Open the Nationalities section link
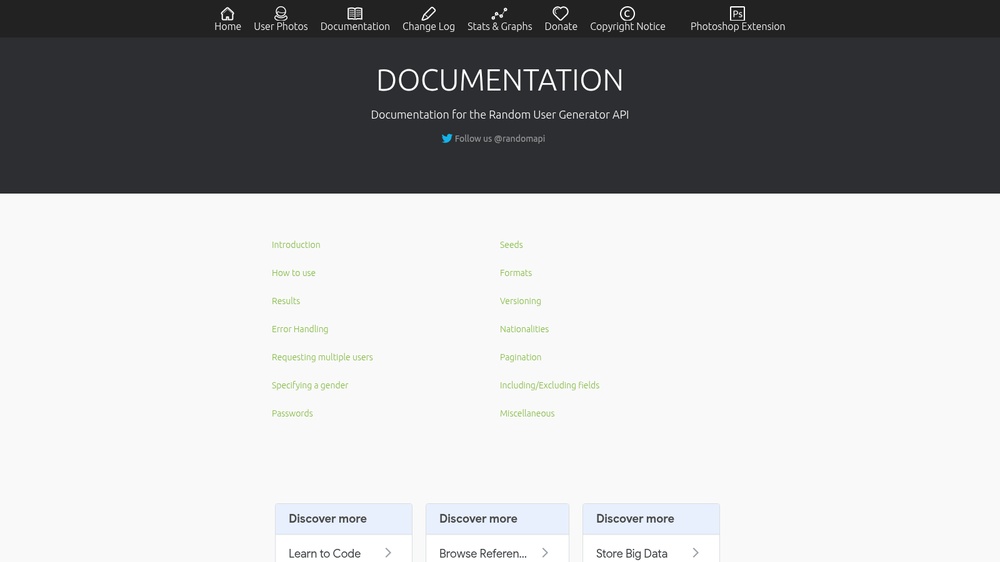Image resolution: width=1000 pixels, height=562 pixels. 524,329
